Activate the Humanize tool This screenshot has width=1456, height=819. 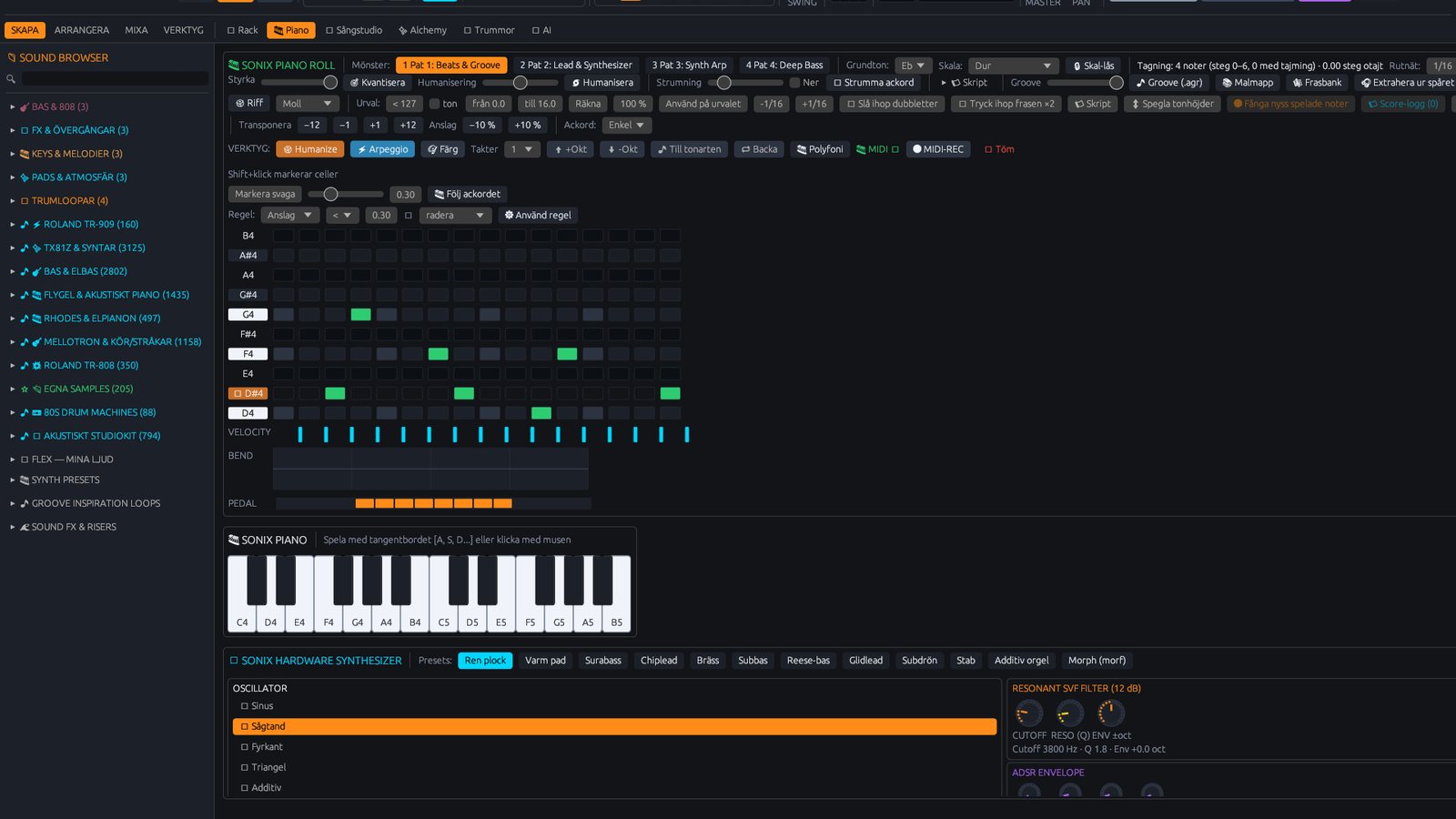[x=309, y=149]
